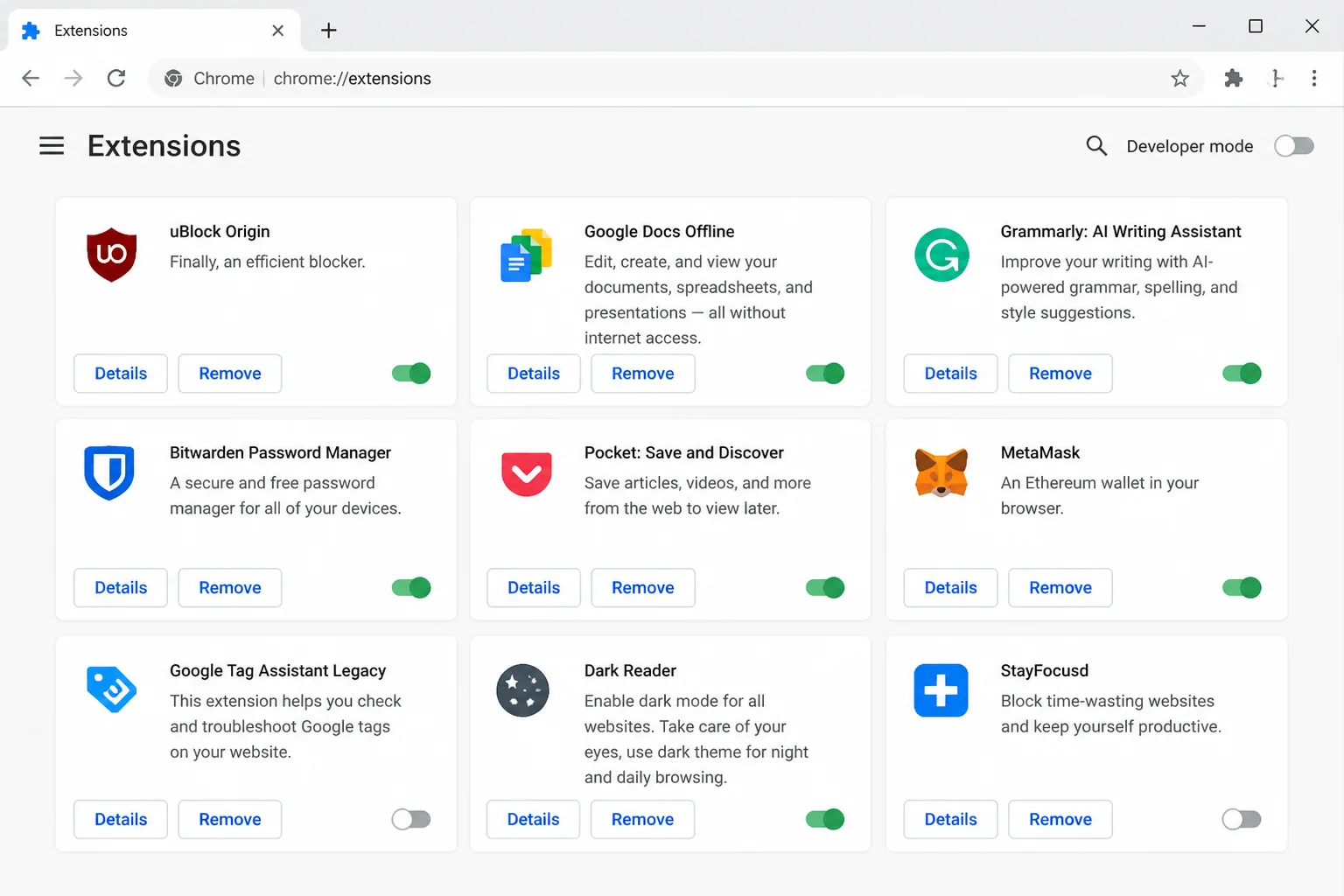
Task: Click the 'StayFocusd' title text
Action: (1045, 670)
